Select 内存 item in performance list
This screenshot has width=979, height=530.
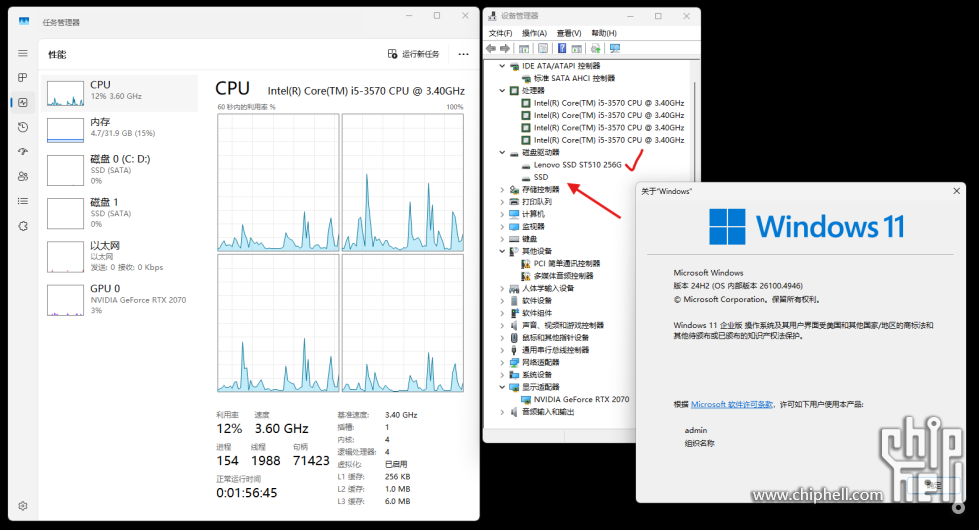tap(119, 130)
